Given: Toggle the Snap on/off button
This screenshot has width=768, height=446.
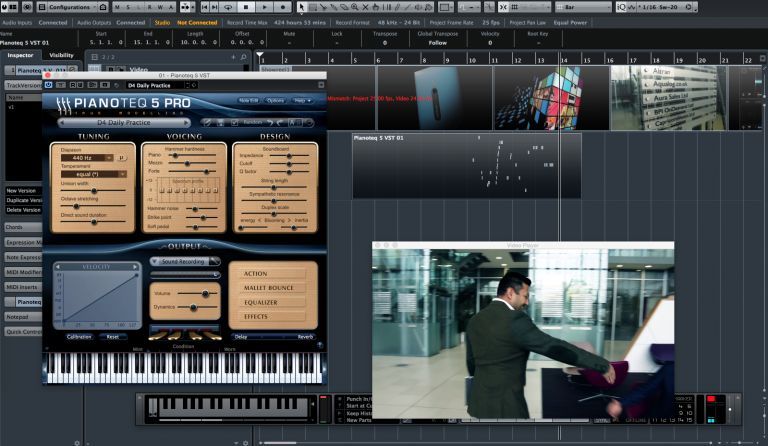Looking at the screenshot, I should [503, 7].
